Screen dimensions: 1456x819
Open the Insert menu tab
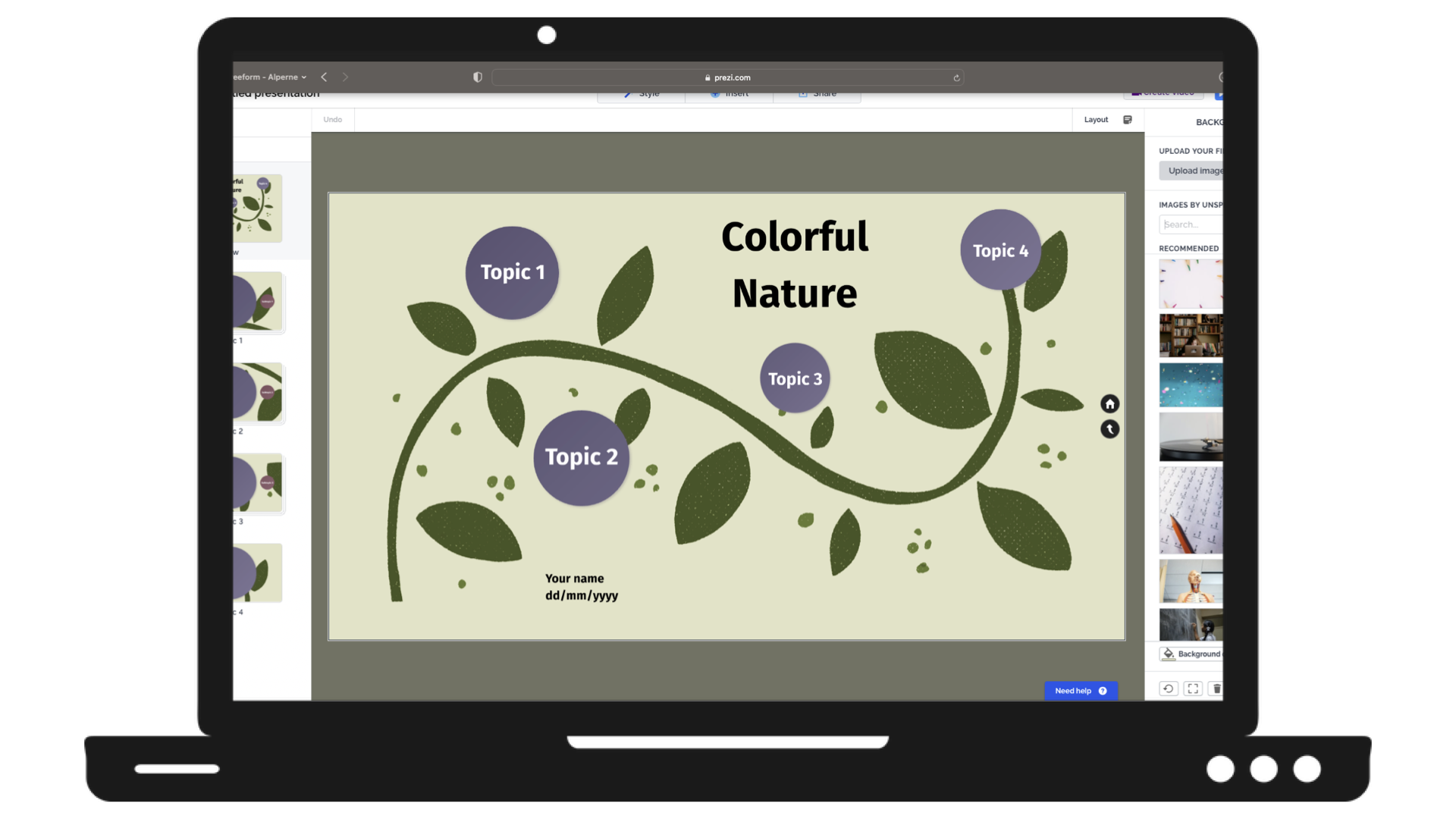pyautogui.click(x=730, y=95)
